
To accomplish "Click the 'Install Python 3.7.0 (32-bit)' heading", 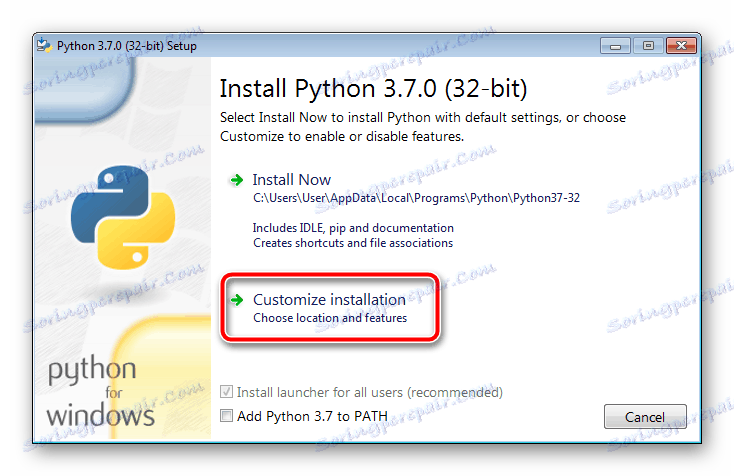I will click(x=374, y=89).
